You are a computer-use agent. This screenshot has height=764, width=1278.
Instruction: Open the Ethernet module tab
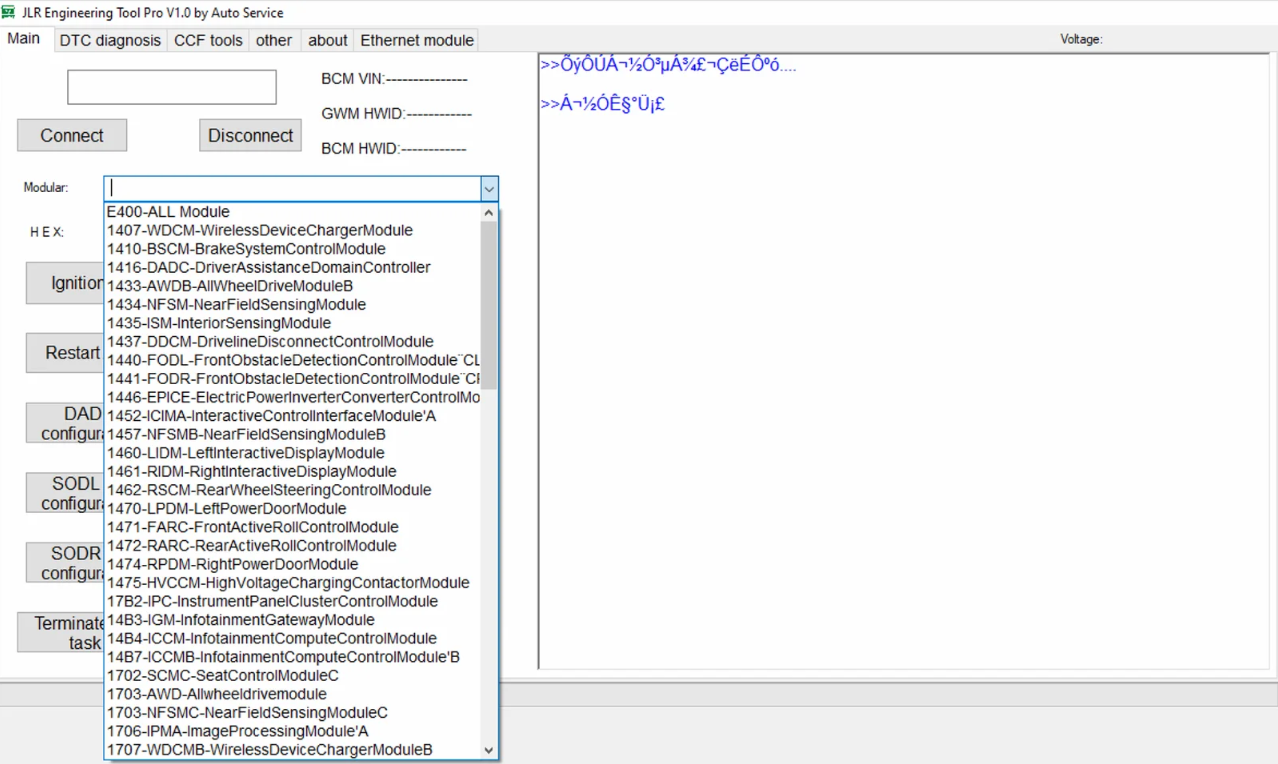coord(417,40)
